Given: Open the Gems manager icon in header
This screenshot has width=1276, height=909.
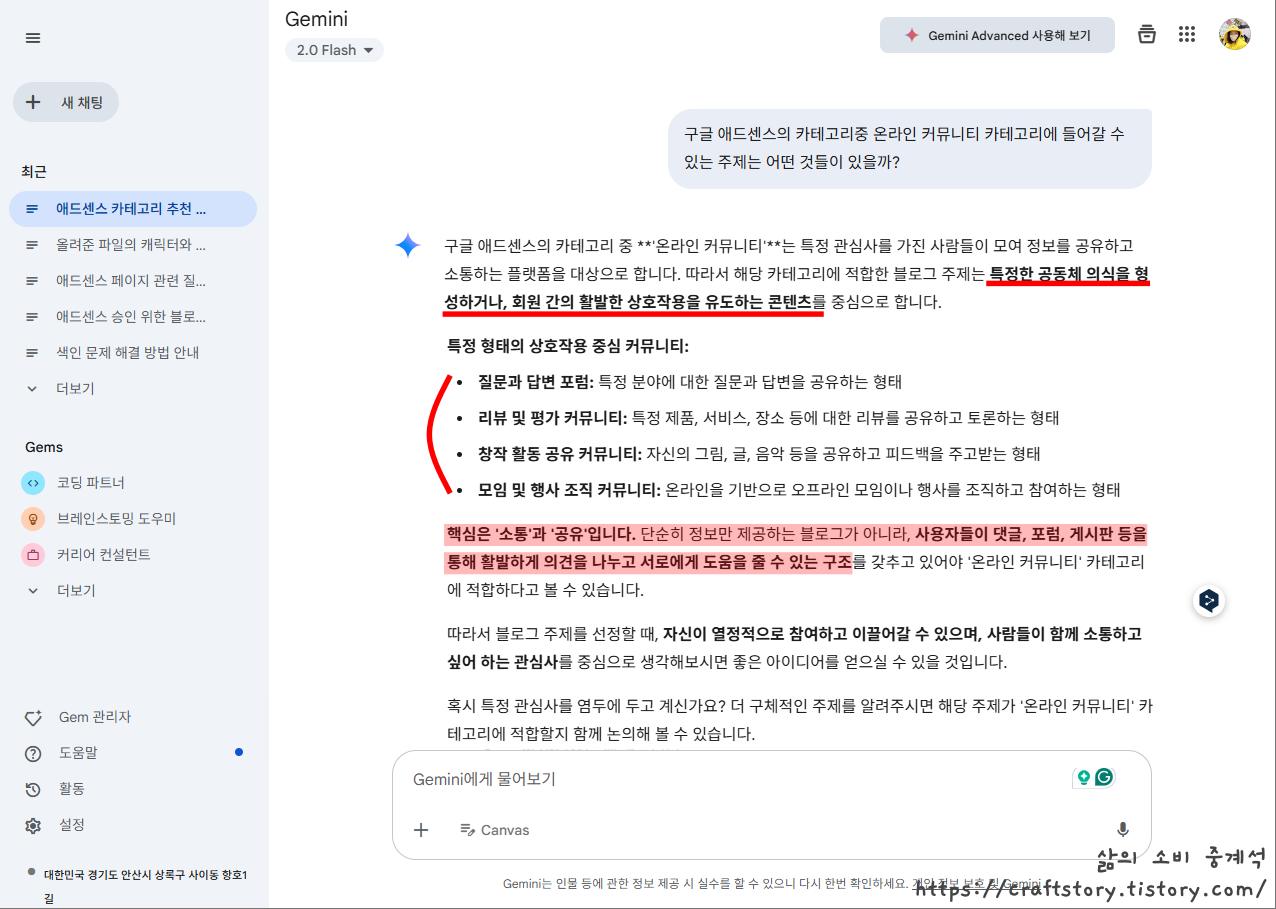Looking at the screenshot, I should (1147, 34).
